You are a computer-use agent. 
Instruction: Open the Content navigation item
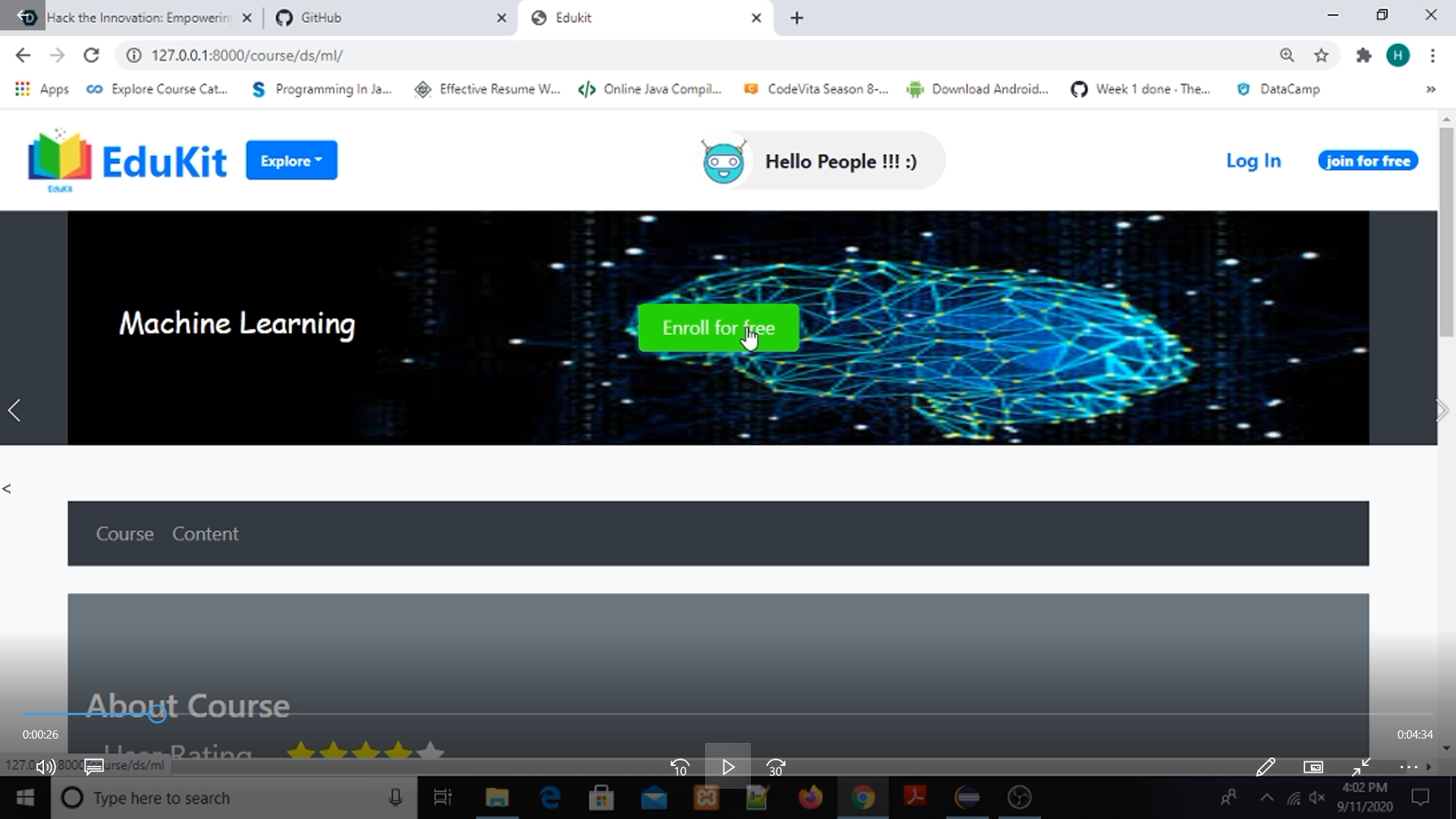point(205,534)
